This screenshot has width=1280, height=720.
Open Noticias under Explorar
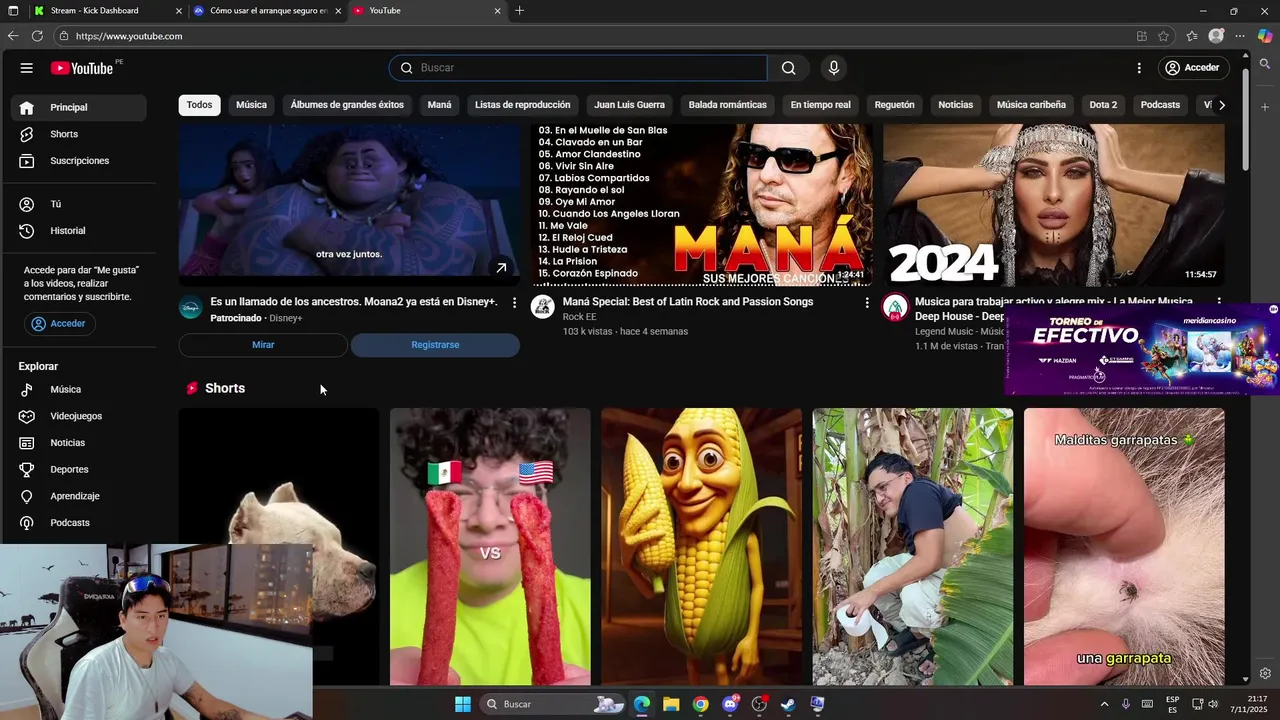click(80, 443)
